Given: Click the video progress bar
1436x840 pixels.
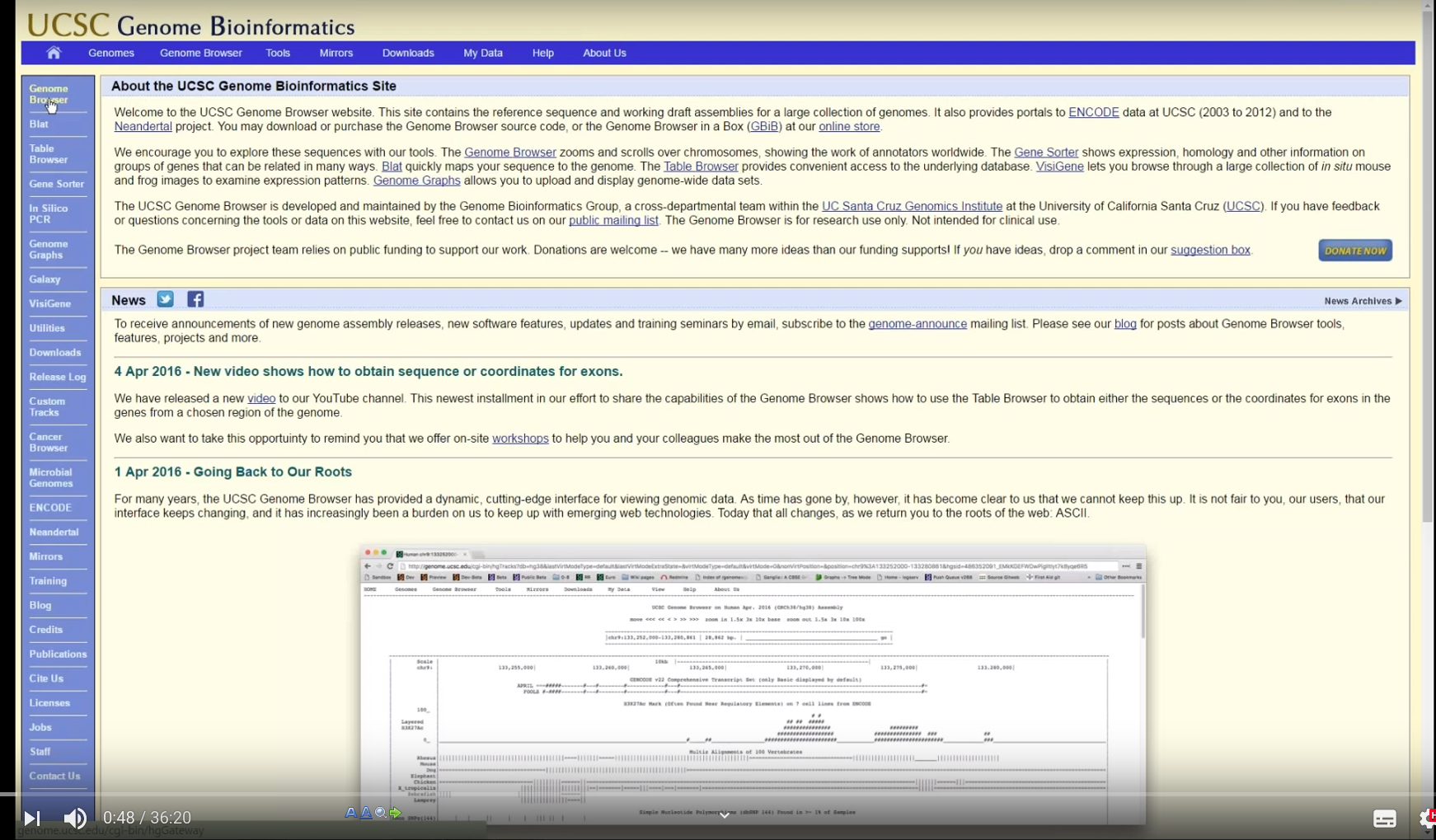Looking at the screenshot, I should click(718, 795).
